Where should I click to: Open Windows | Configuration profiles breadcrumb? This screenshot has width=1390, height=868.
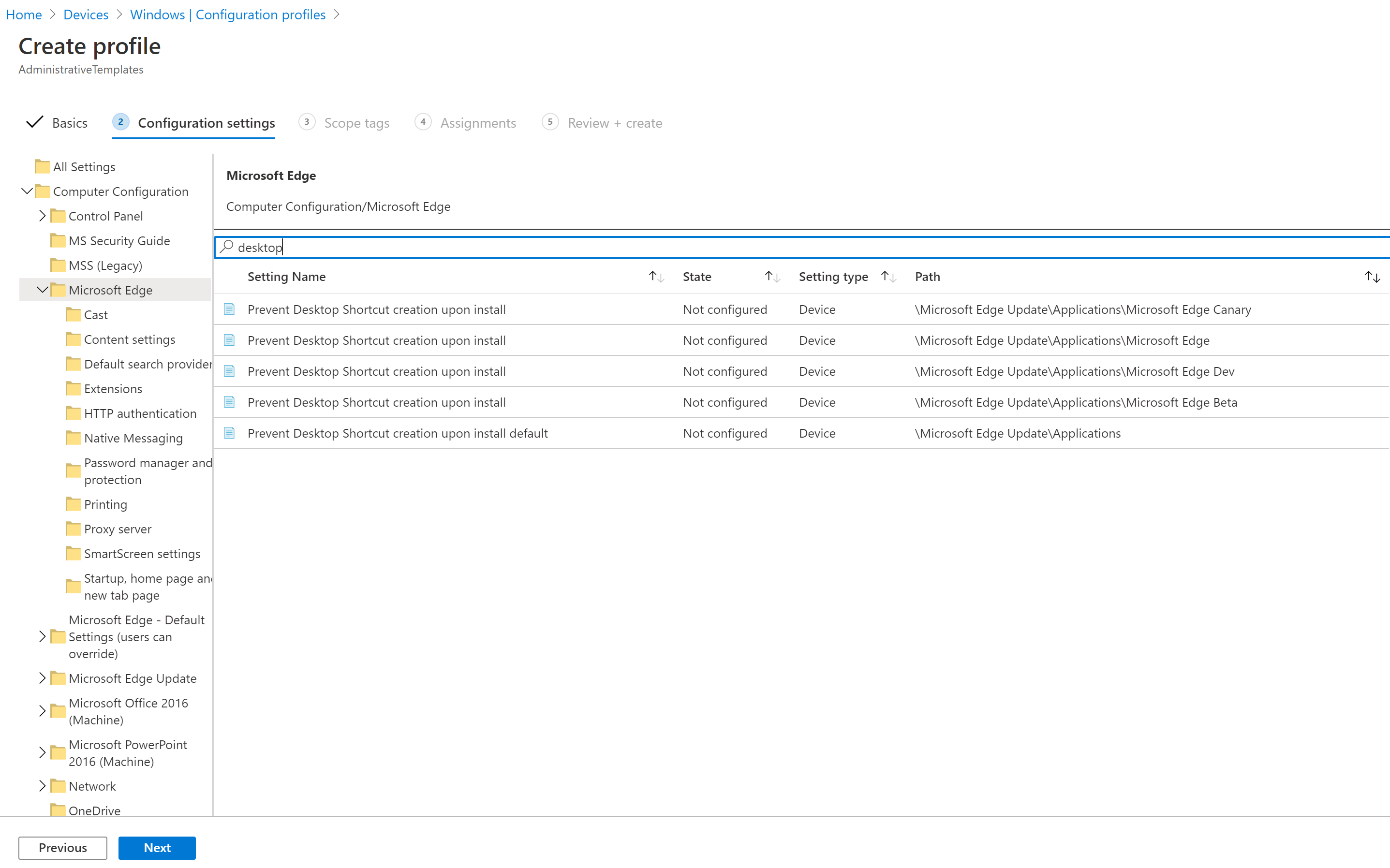point(227,15)
